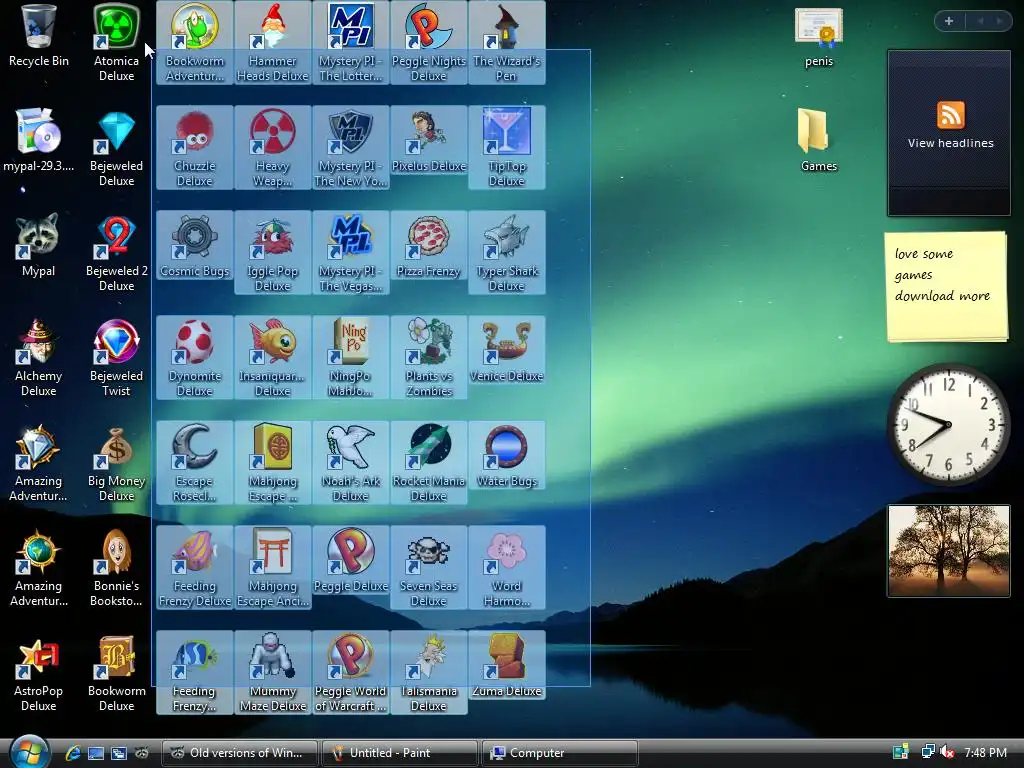The image size is (1024, 768).
Task: Select the Noah's Ark Deluxe shortcut
Action: [351, 463]
